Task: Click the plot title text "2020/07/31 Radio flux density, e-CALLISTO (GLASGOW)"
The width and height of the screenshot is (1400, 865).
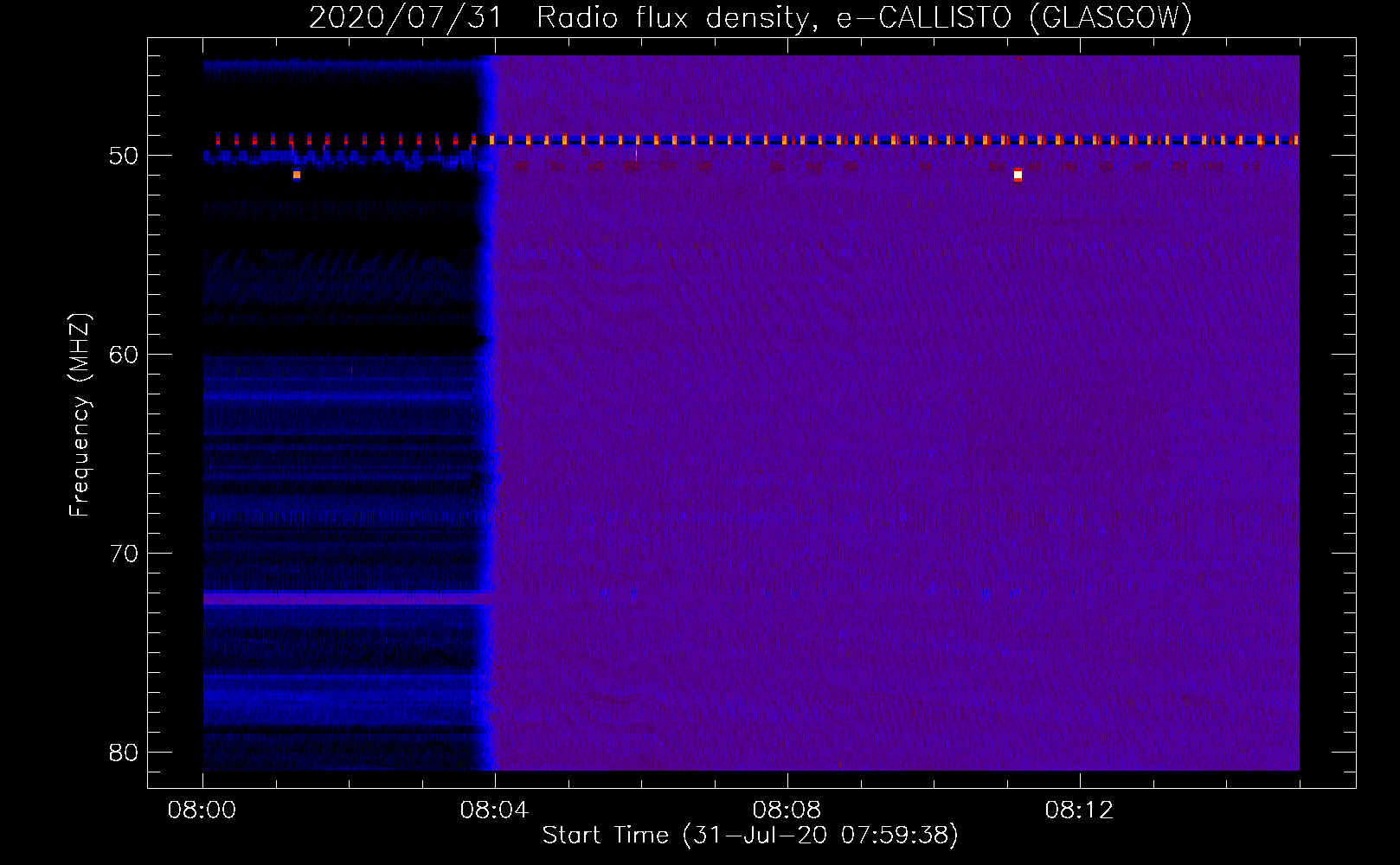Action: pyautogui.click(x=750, y=17)
